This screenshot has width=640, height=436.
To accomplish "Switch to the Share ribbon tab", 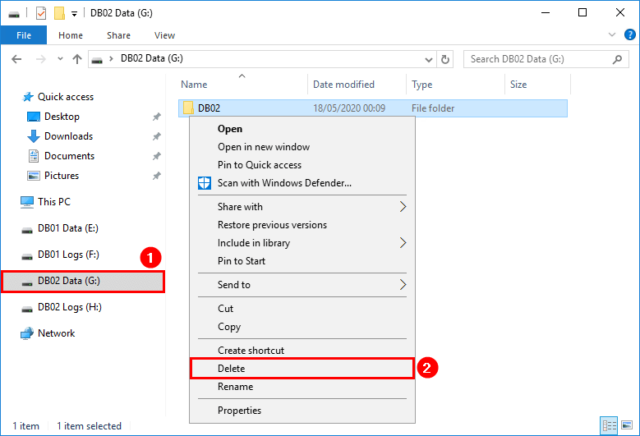I will [x=118, y=36].
